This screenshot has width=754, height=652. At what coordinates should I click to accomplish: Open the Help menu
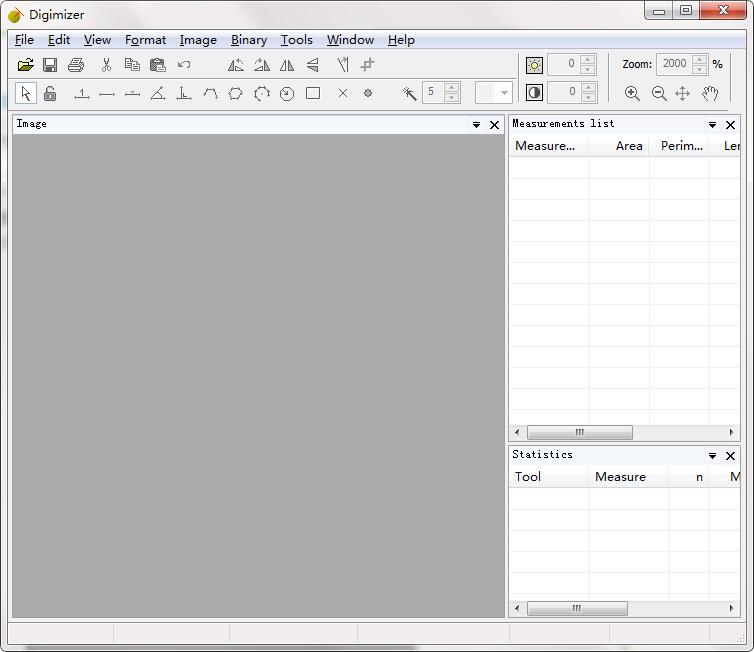[401, 40]
